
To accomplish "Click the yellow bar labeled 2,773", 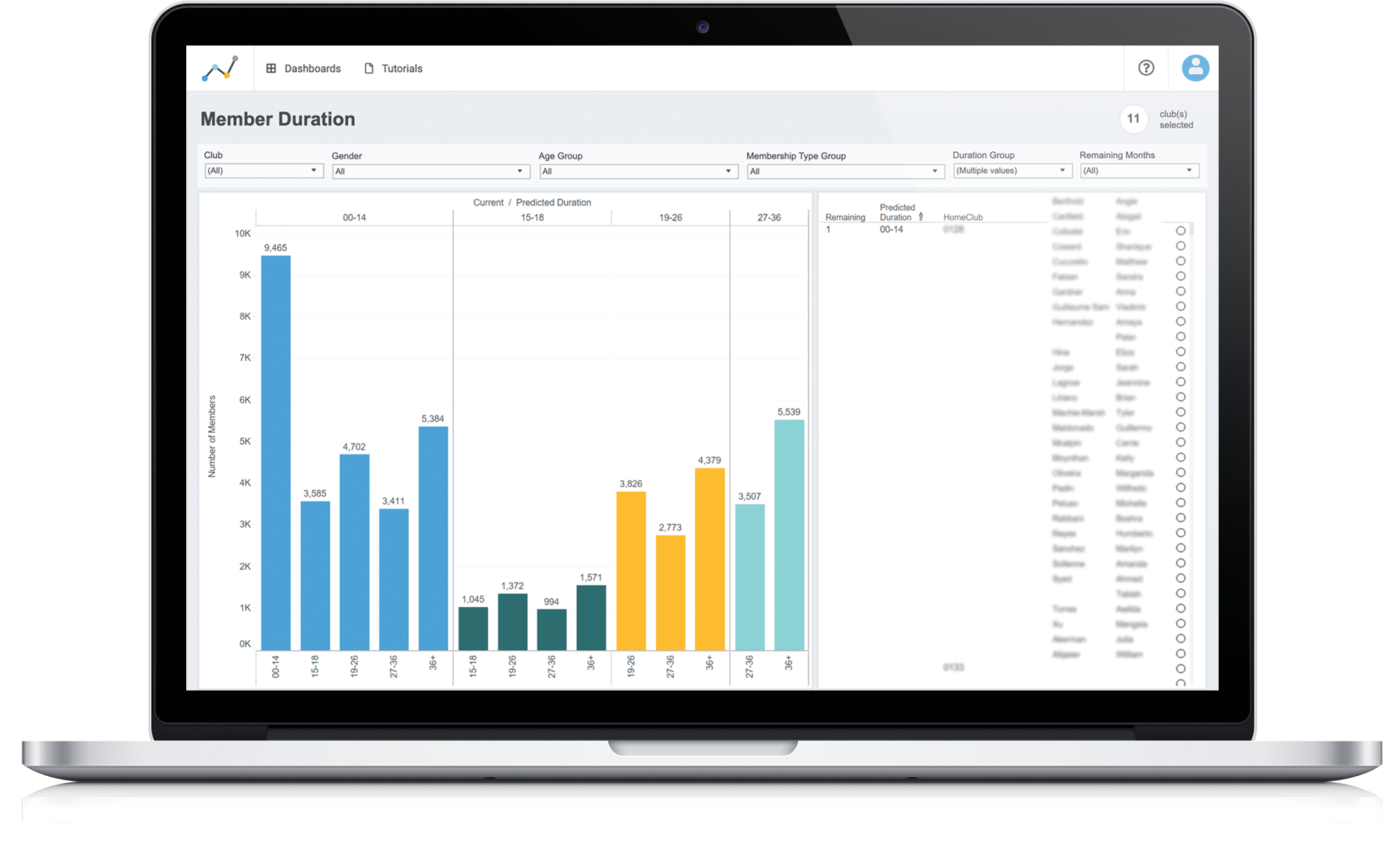I will coord(671,593).
